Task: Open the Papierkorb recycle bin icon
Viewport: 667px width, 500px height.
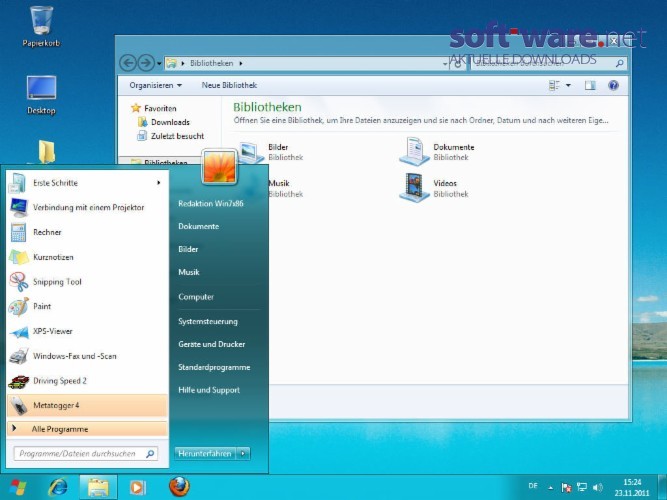Action: click(41, 26)
